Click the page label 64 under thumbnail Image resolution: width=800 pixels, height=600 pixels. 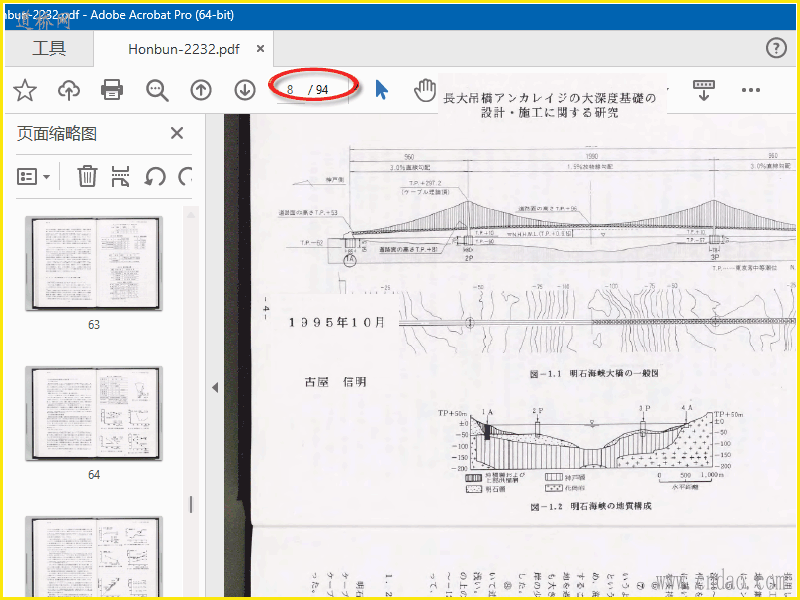pyautogui.click(x=94, y=474)
